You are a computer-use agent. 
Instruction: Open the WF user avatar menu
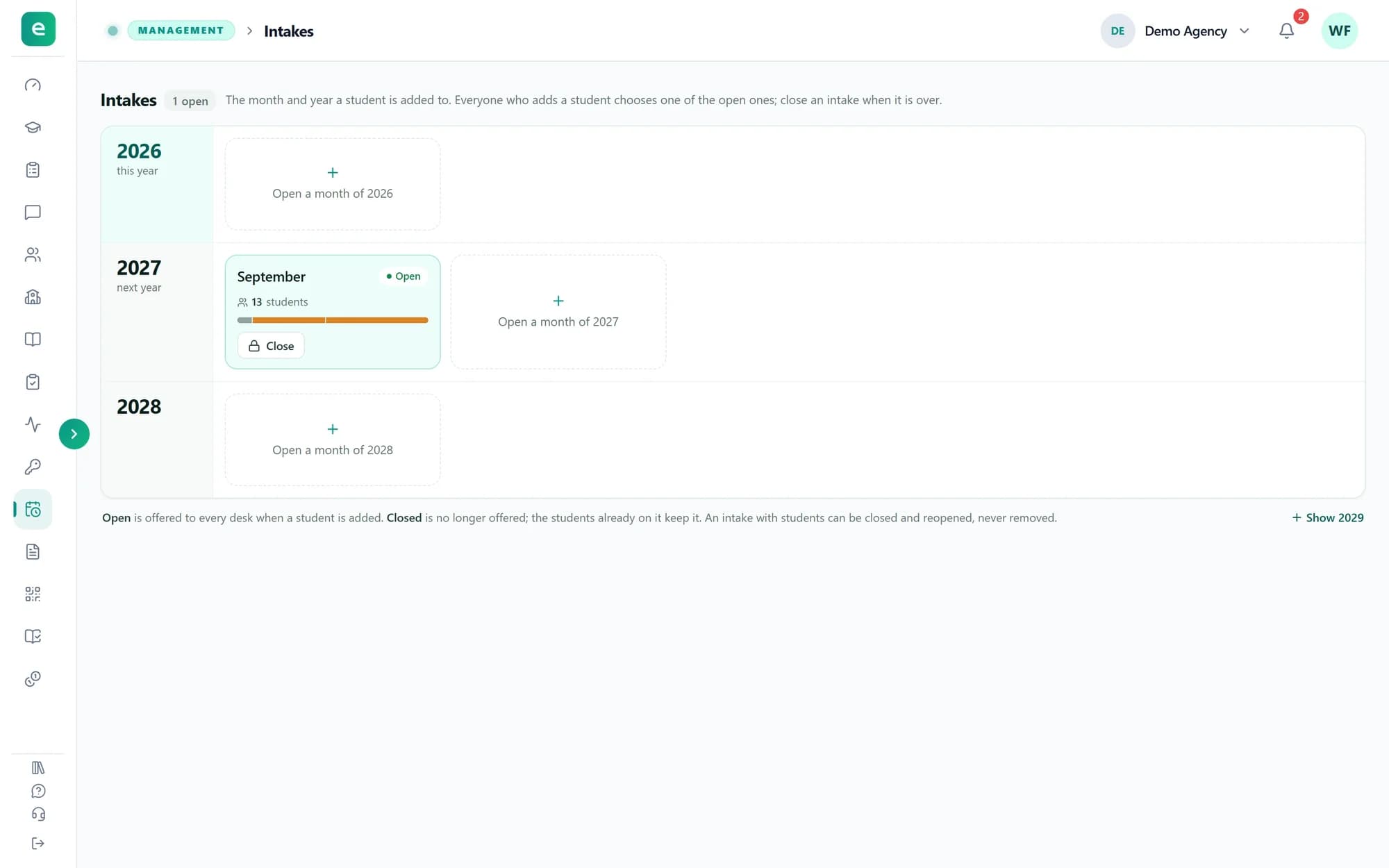coord(1339,31)
